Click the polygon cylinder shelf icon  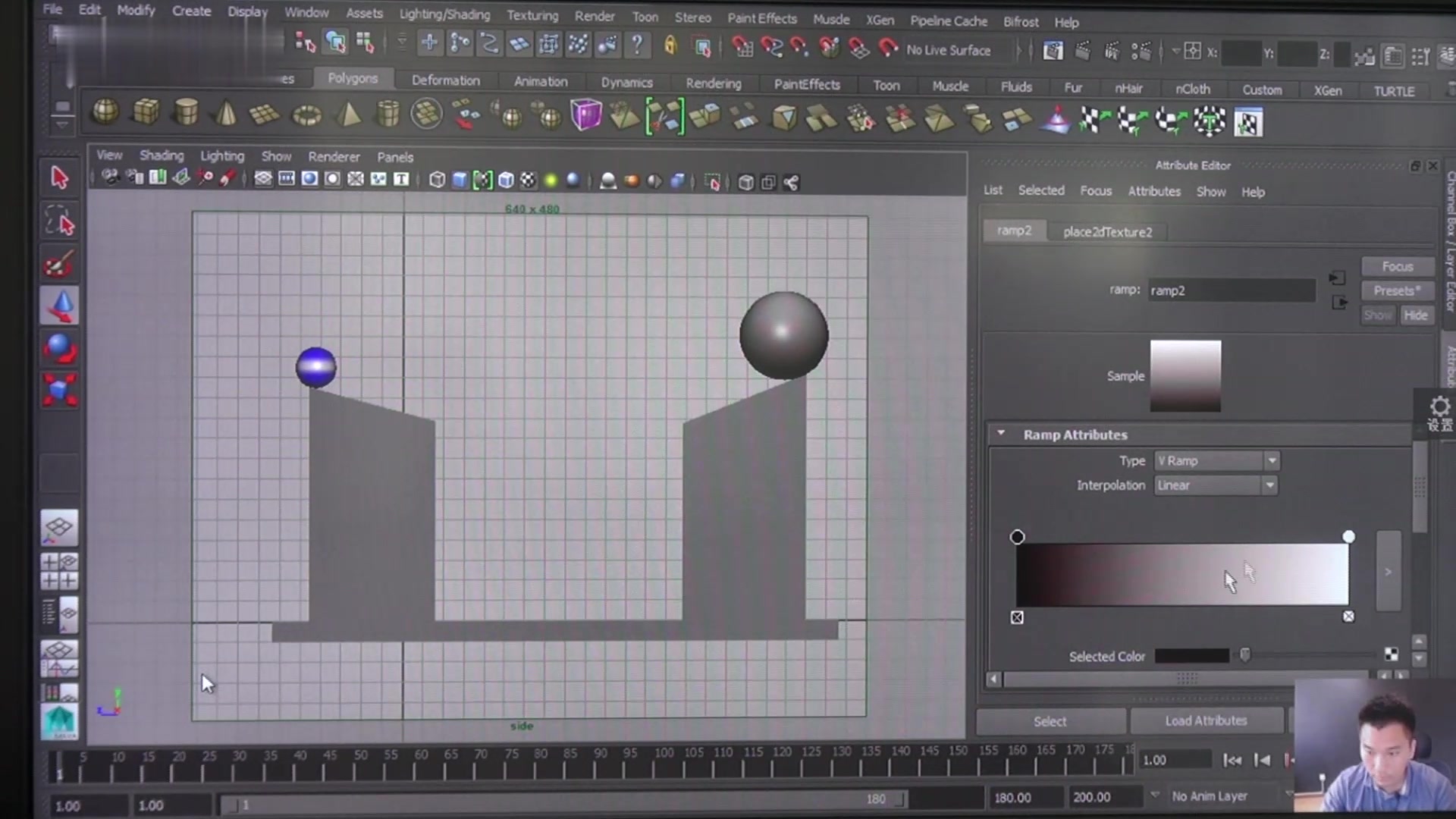(x=186, y=113)
